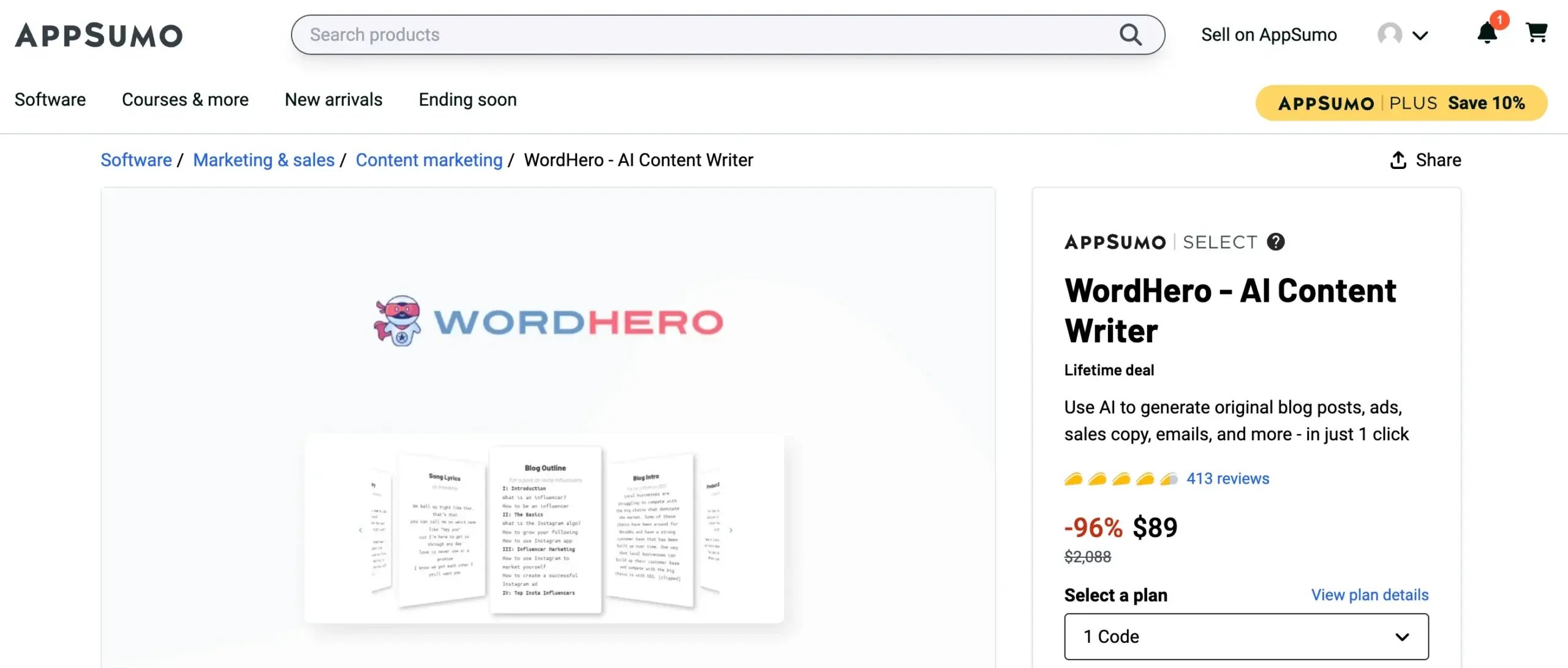1568x668 pixels.
Task: Open the Software menu
Action: (50, 100)
